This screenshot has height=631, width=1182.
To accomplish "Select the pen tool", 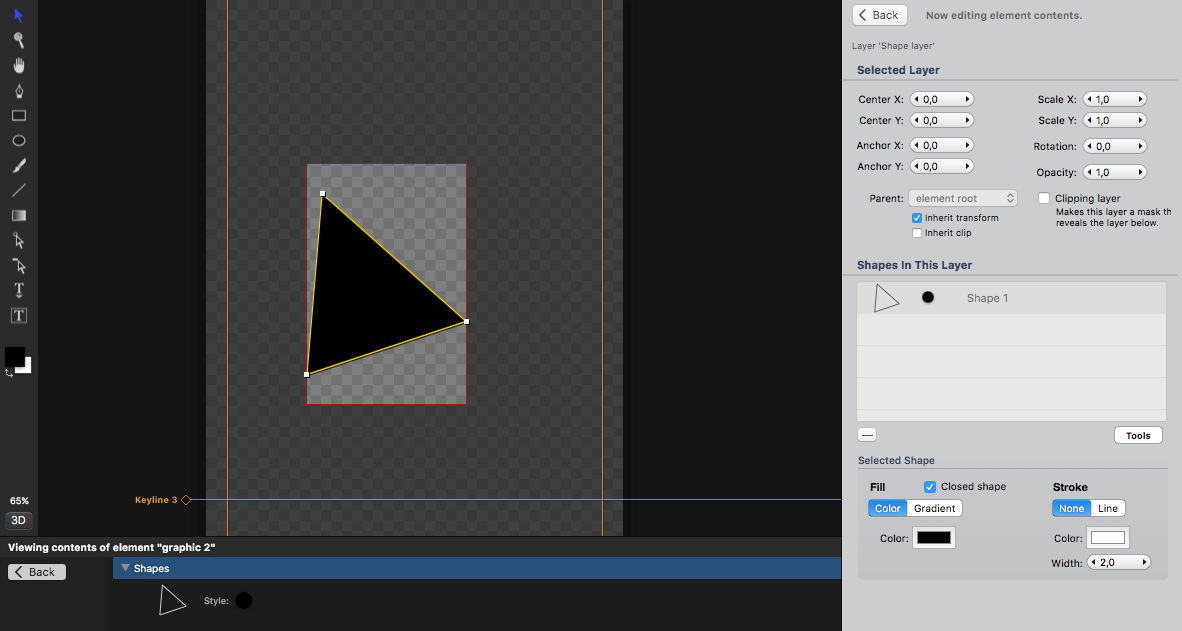I will tap(19, 90).
